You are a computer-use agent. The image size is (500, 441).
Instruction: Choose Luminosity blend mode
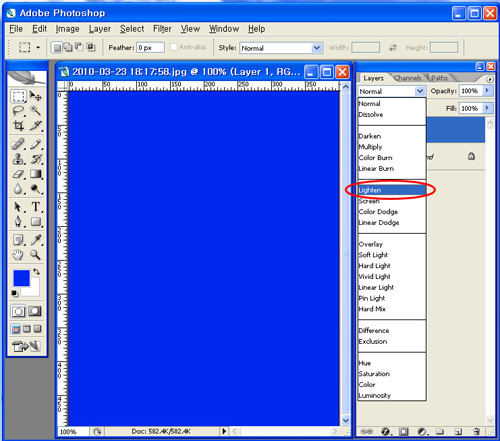[392, 396]
